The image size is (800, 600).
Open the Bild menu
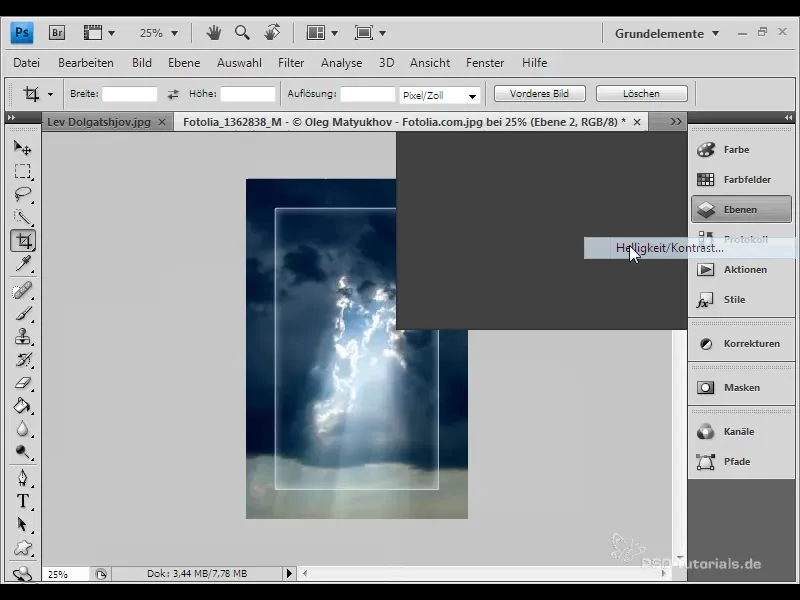tap(142, 63)
